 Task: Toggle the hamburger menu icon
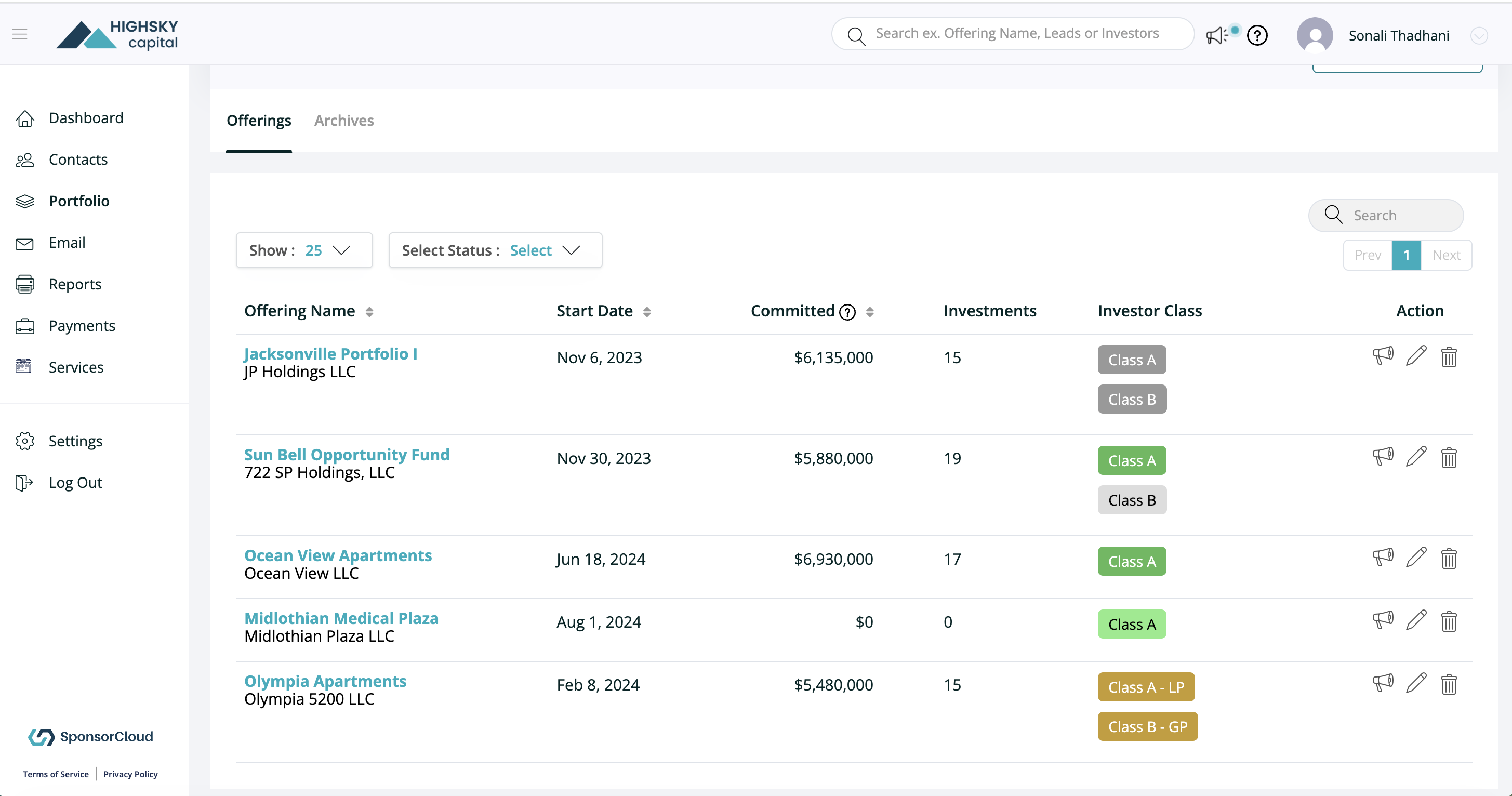pos(20,35)
